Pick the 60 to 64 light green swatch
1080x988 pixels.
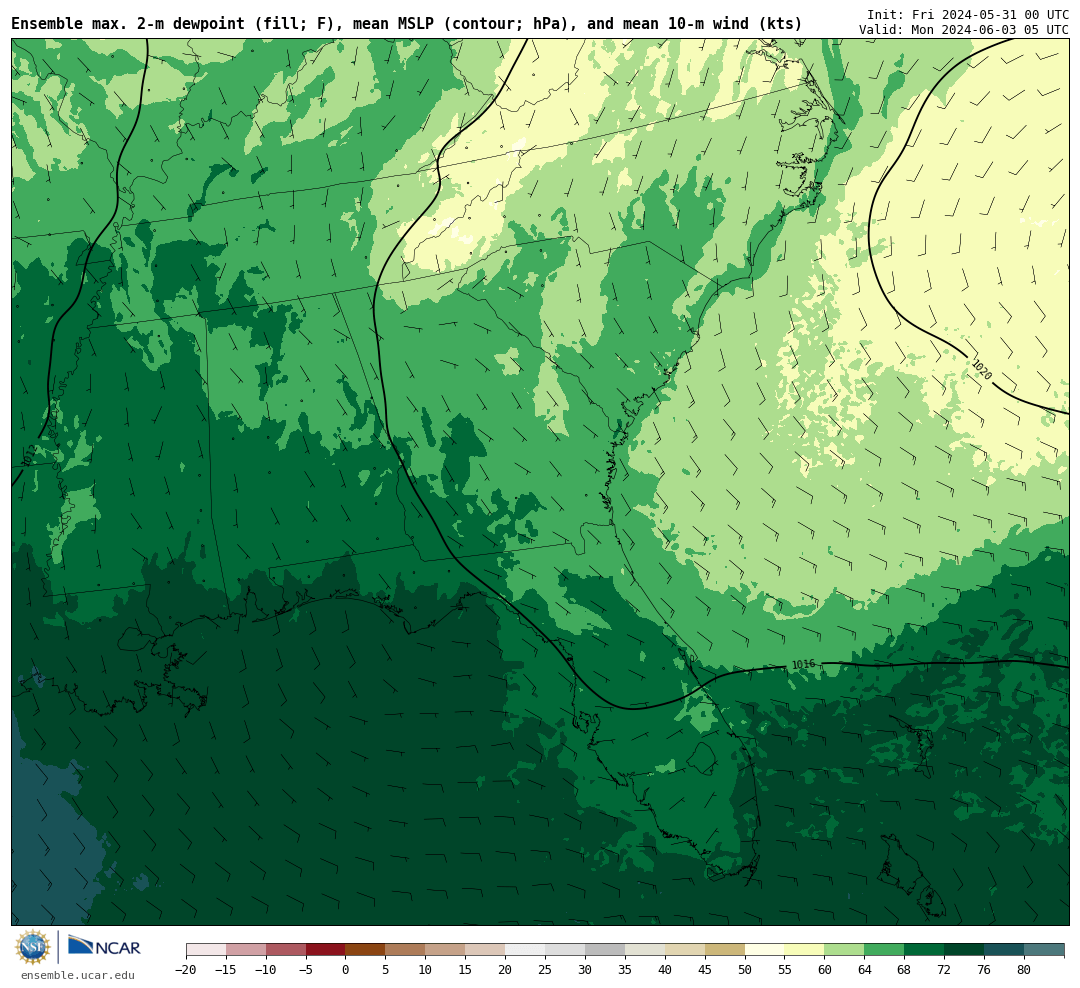(845, 950)
